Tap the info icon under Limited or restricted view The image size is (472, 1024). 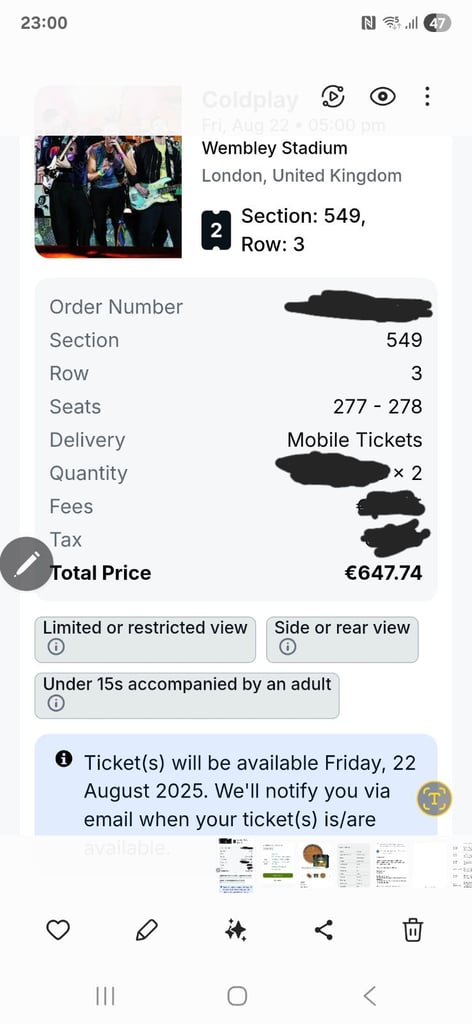pyautogui.click(x=56, y=647)
